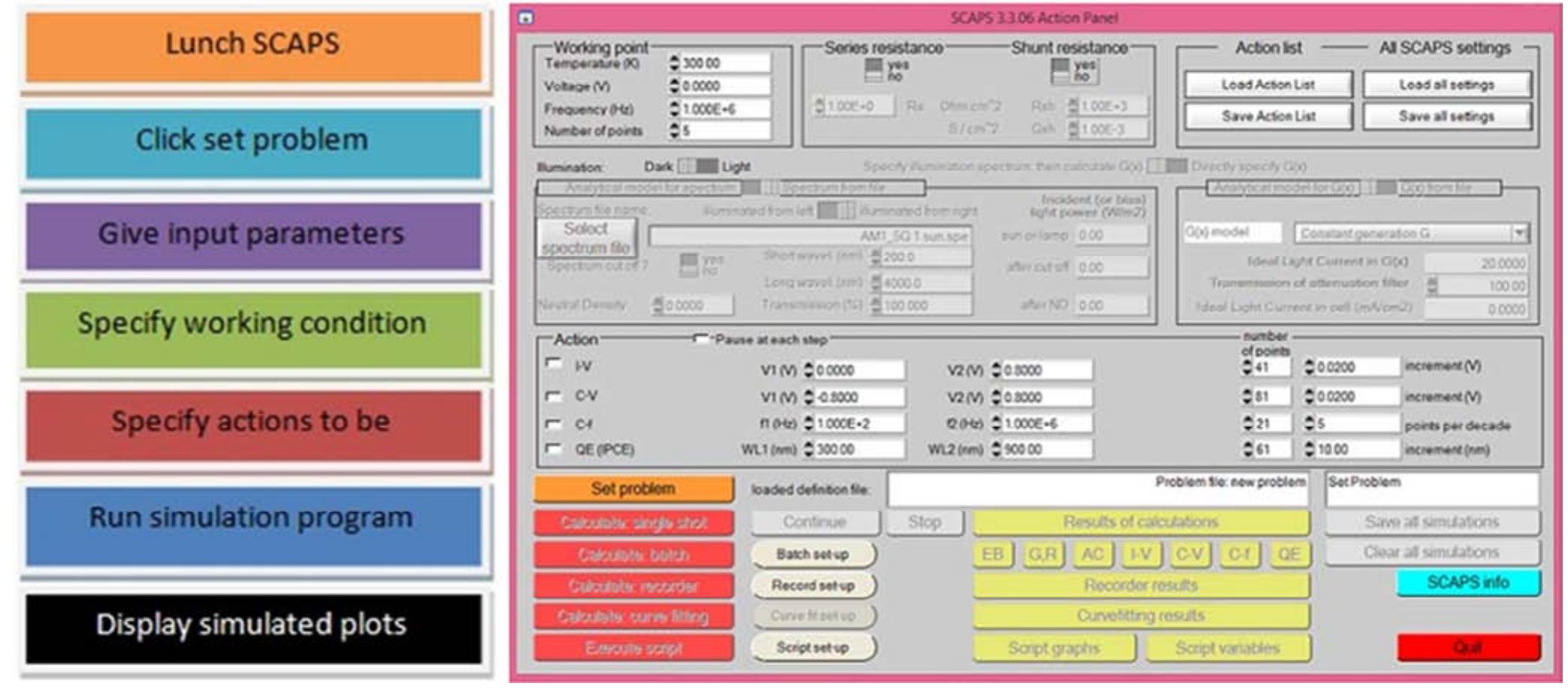Click Calculate: curve fitting button
Image resolution: width=1568 pixels, height=689 pixels.
(x=633, y=616)
